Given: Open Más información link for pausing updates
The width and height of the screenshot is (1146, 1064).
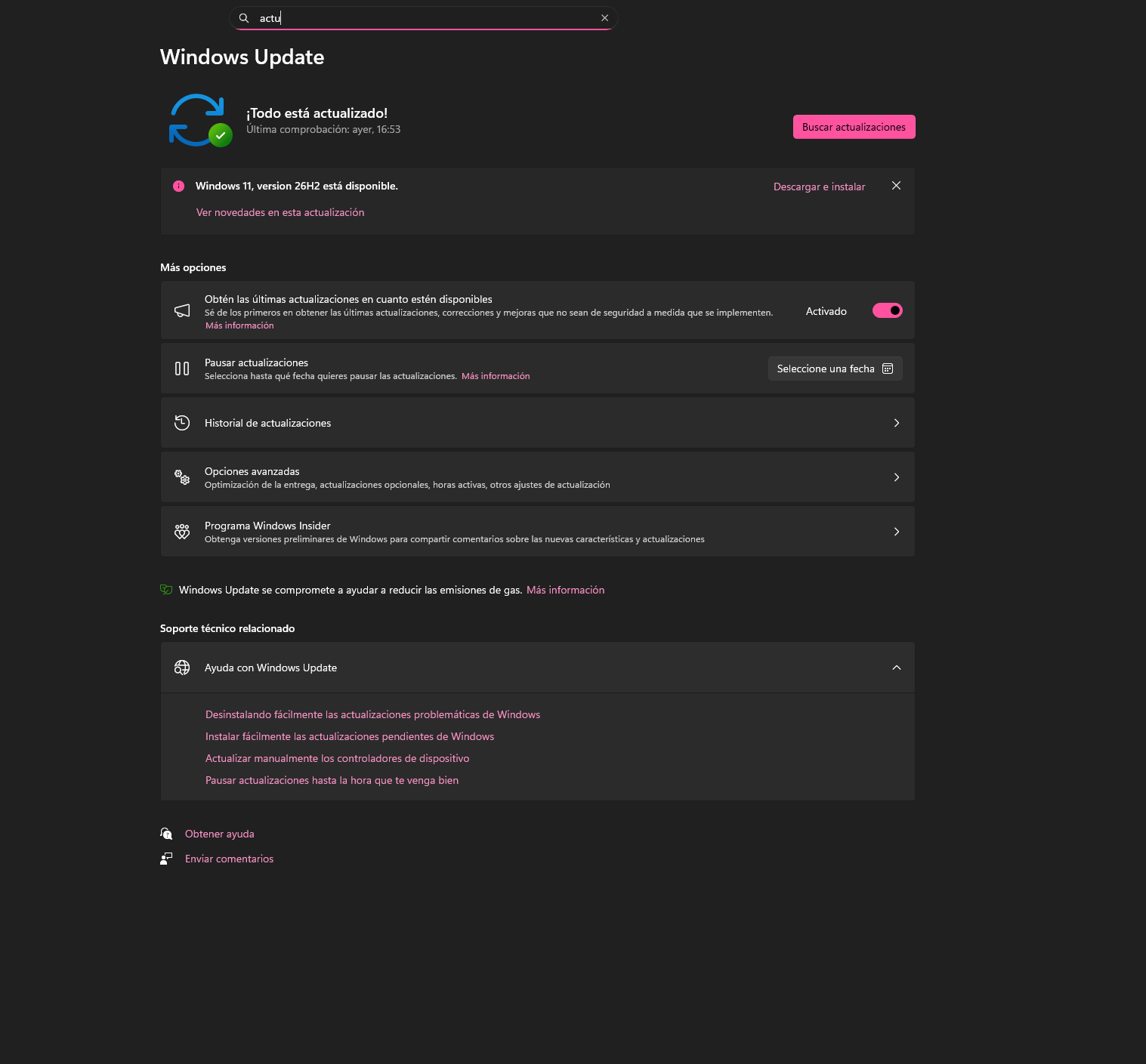Looking at the screenshot, I should point(496,376).
